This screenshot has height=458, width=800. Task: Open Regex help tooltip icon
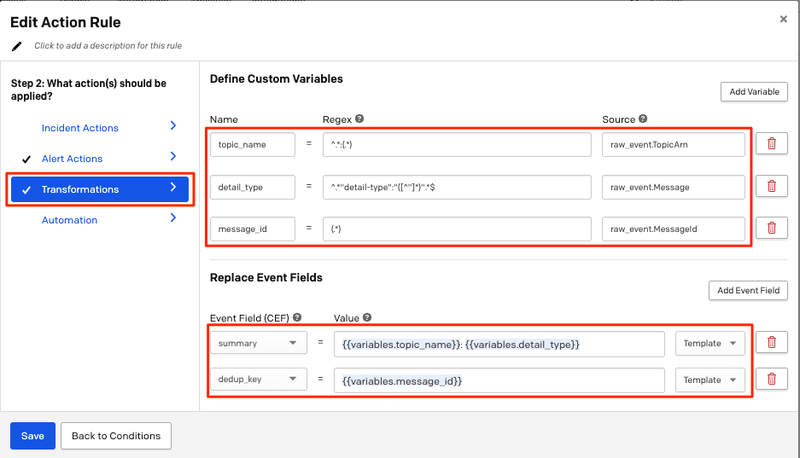click(360, 119)
